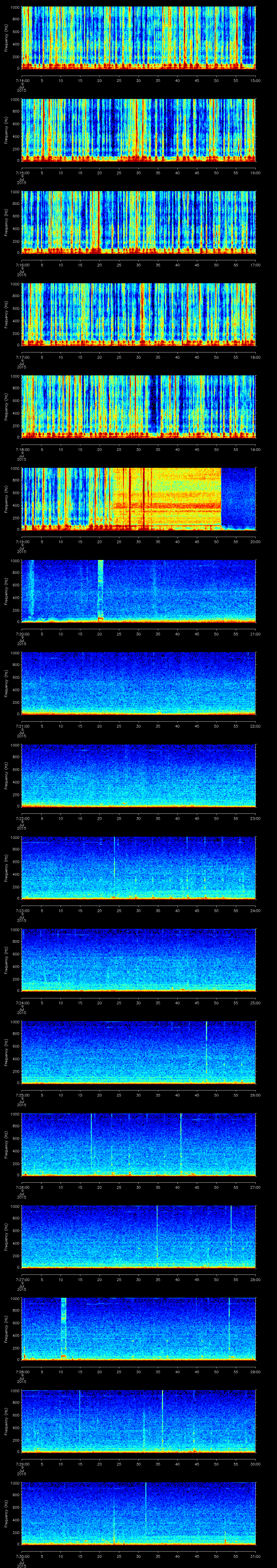Viewport: 277px width, 1568px height.
Task: Open the 7:22:00 spectrogram panel
Action: tap(139, 775)
